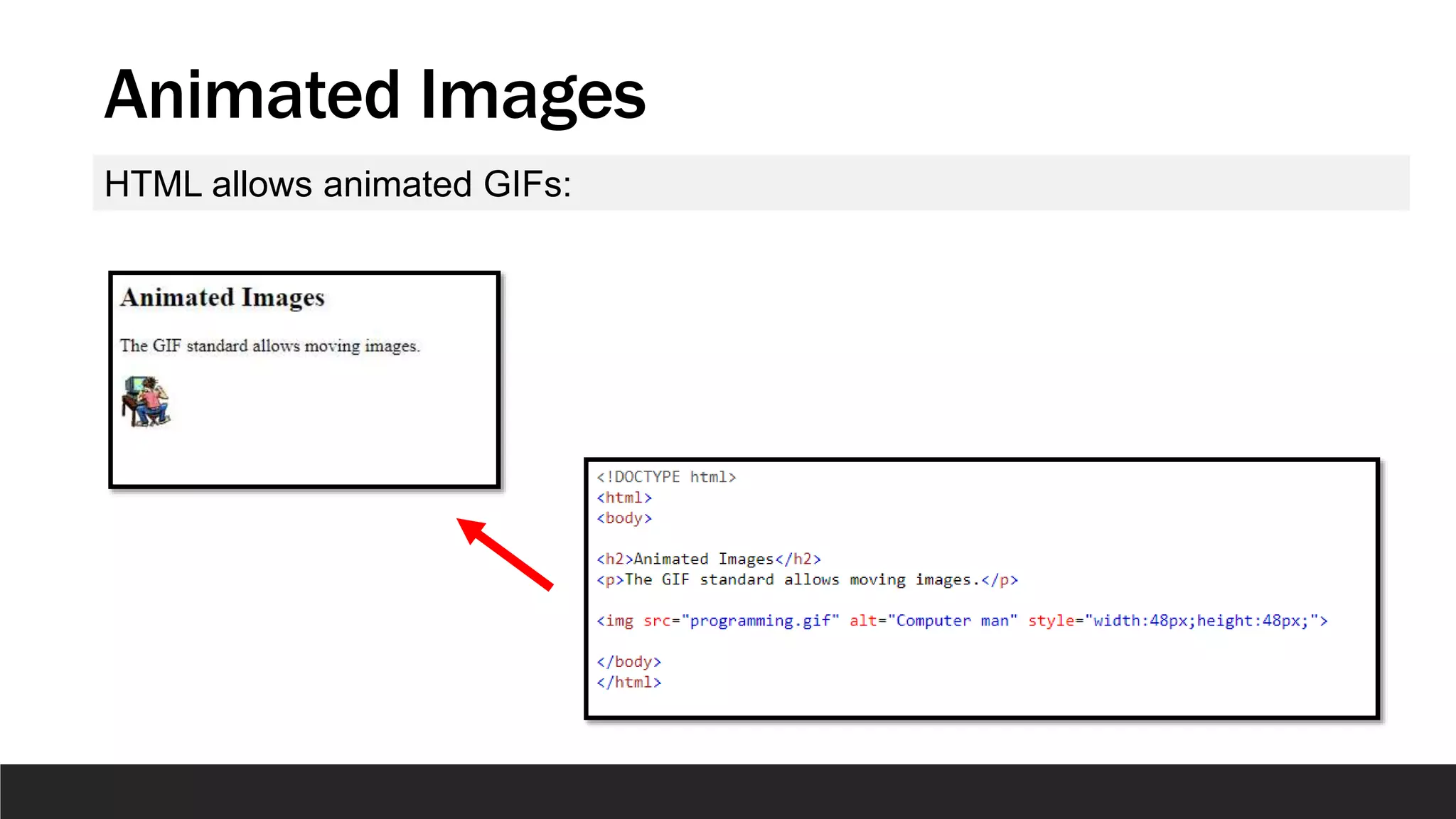Click the 'Animated Images' slide title
Screen dimensions: 1456x819
tap(375, 95)
